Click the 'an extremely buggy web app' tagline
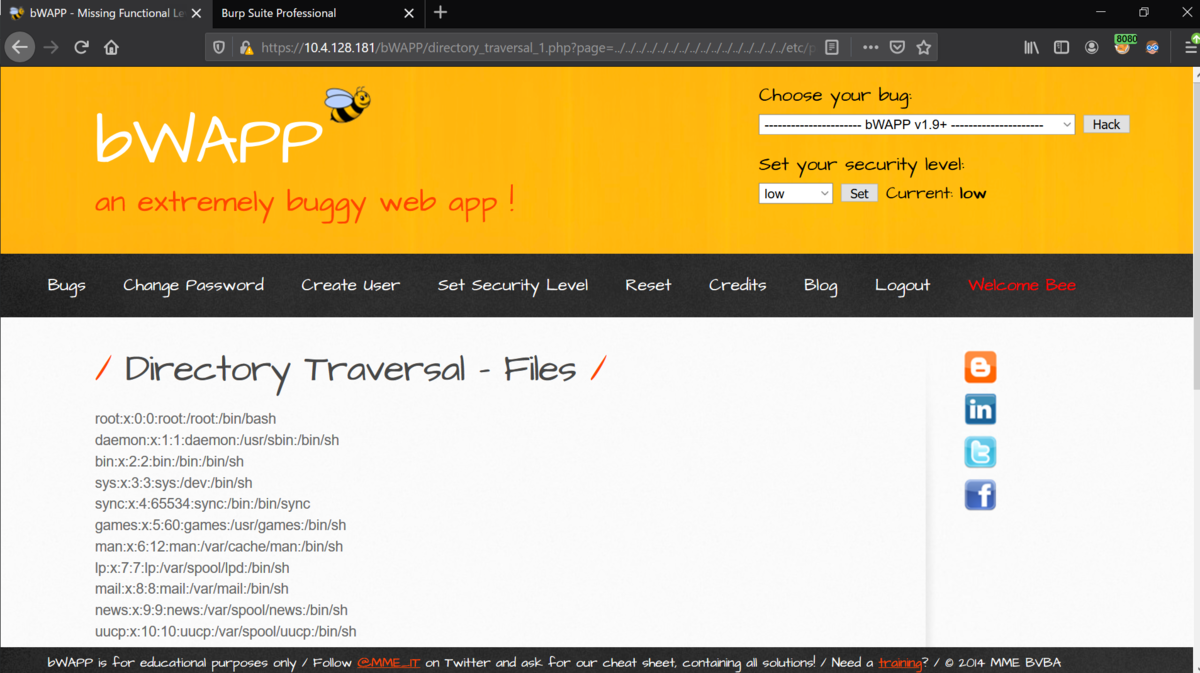 (x=305, y=203)
